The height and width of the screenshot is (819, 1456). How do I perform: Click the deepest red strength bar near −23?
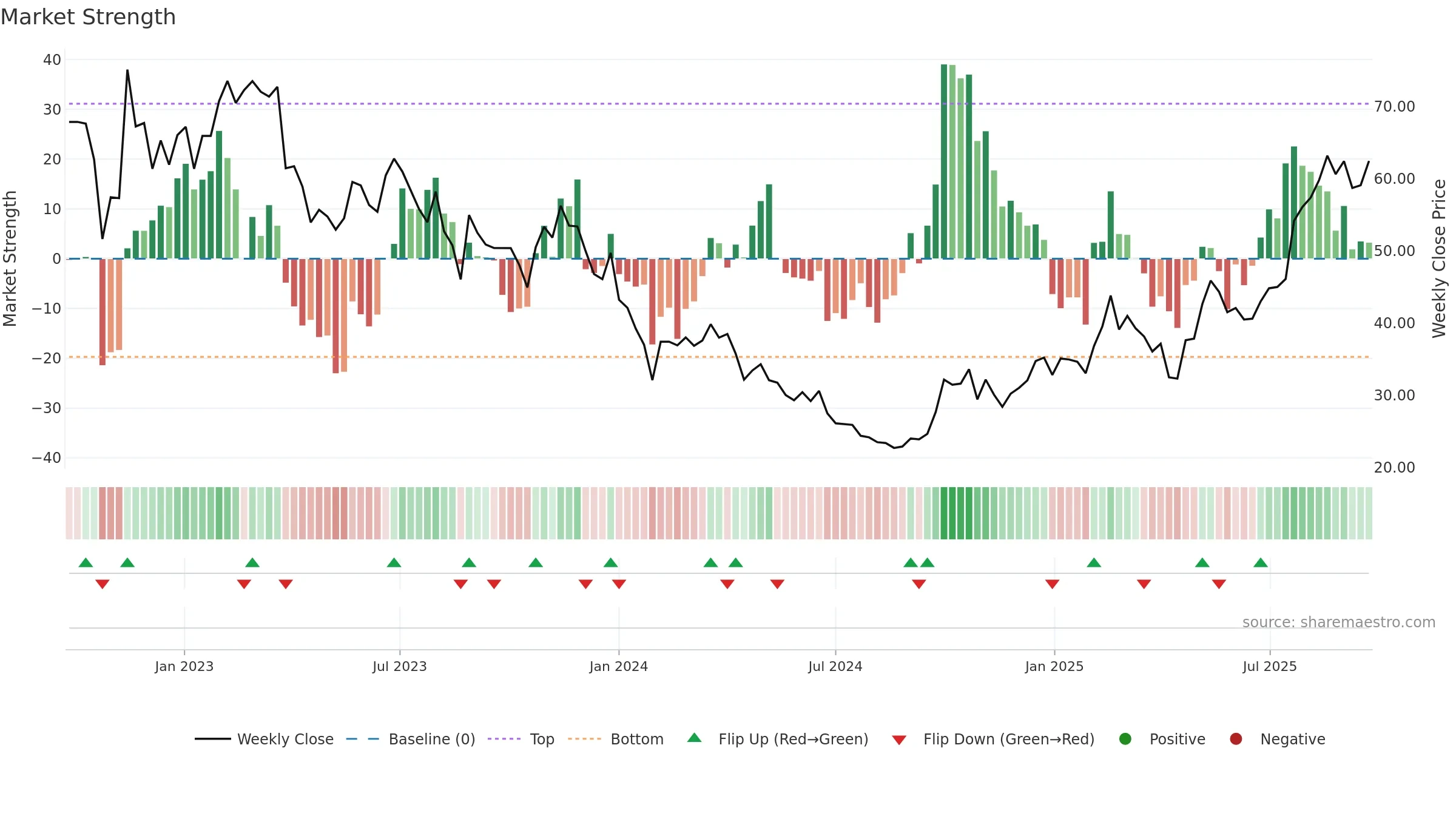pos(335,316)
